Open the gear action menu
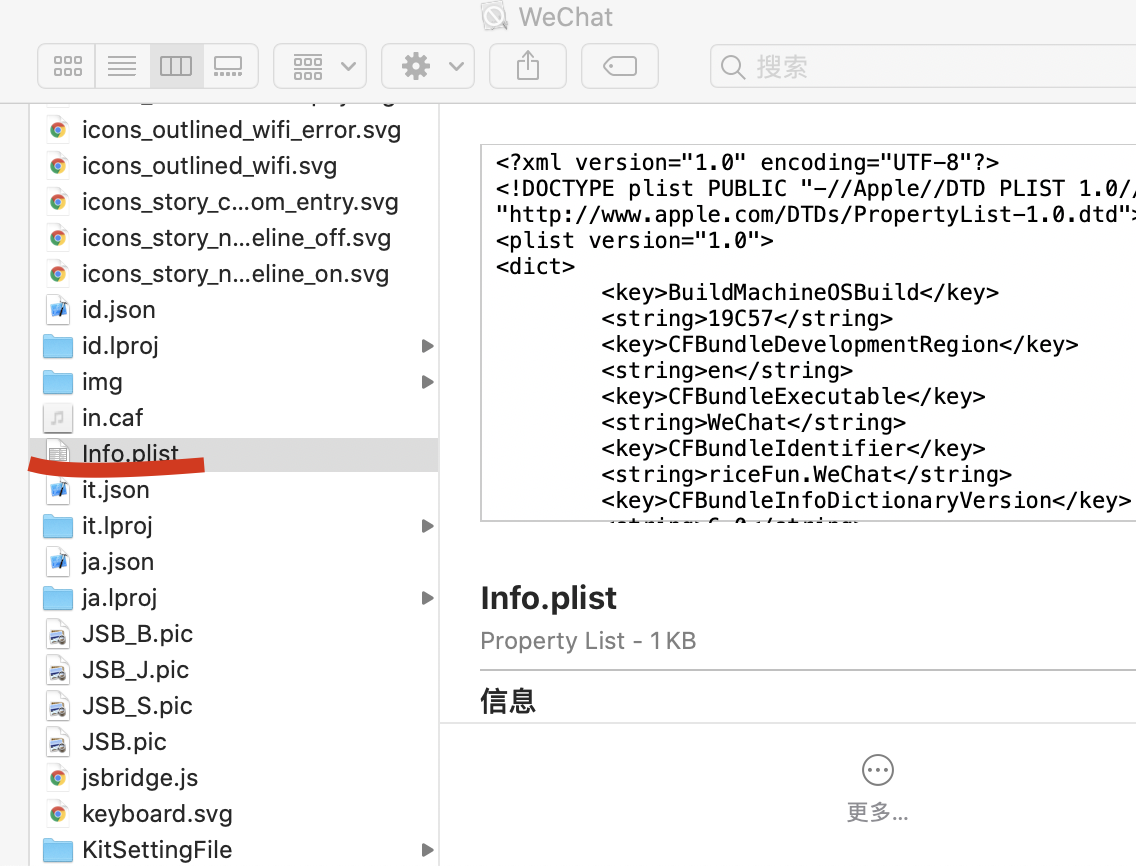Image resolution: width=1136 pixels, height=866 pixels. coord(427,66)
